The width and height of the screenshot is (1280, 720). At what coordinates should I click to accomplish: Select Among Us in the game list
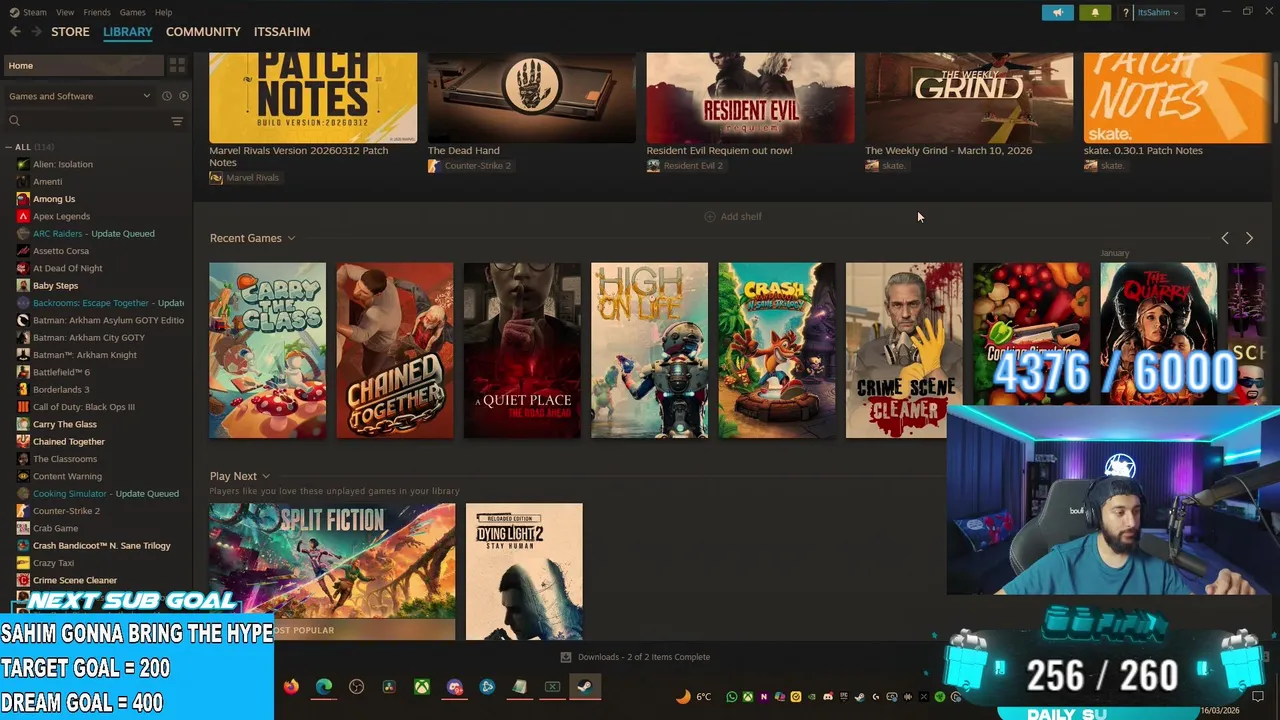coord(54,199)
